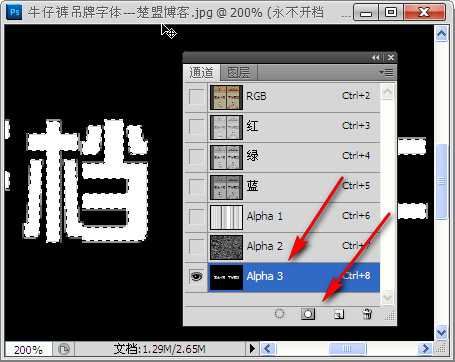Select the Alpha 1 channel thumbnail
The width and height of the screenshot is (455, 362).
226,217
